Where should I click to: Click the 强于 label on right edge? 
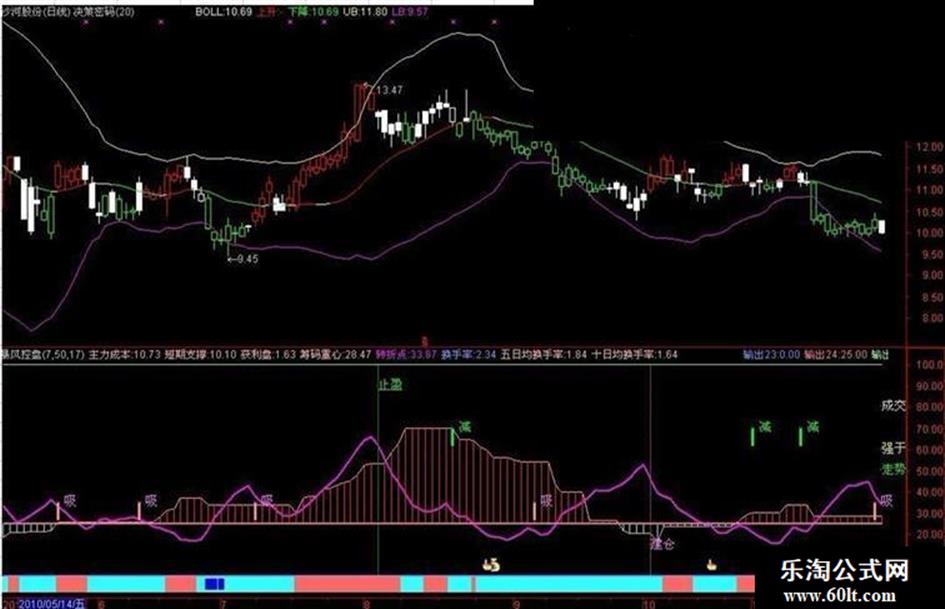click(x=894, y=448)
